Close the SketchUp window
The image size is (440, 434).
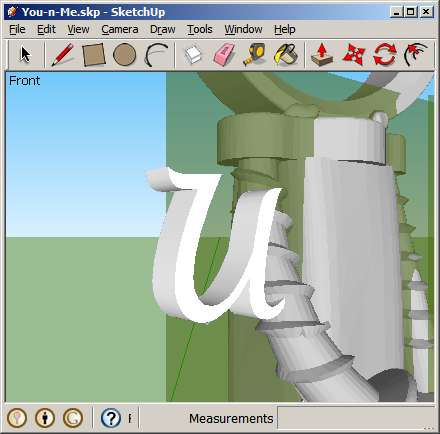(426, 12)
